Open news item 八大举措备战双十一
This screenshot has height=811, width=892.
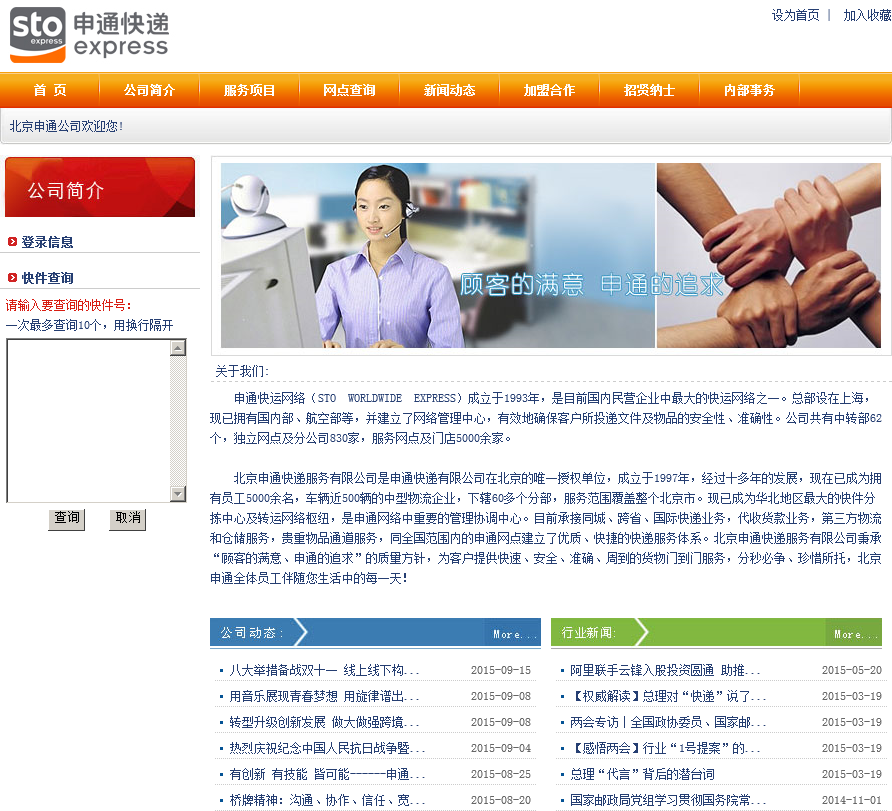pos(324,671)
